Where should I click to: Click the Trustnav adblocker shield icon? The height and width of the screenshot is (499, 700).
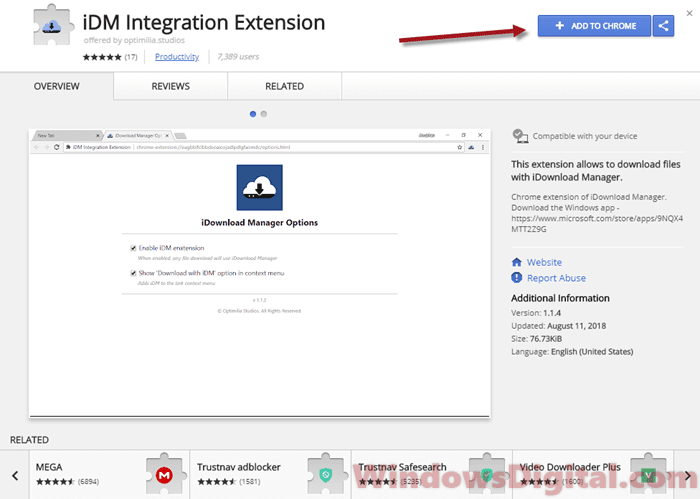(325, 475)
